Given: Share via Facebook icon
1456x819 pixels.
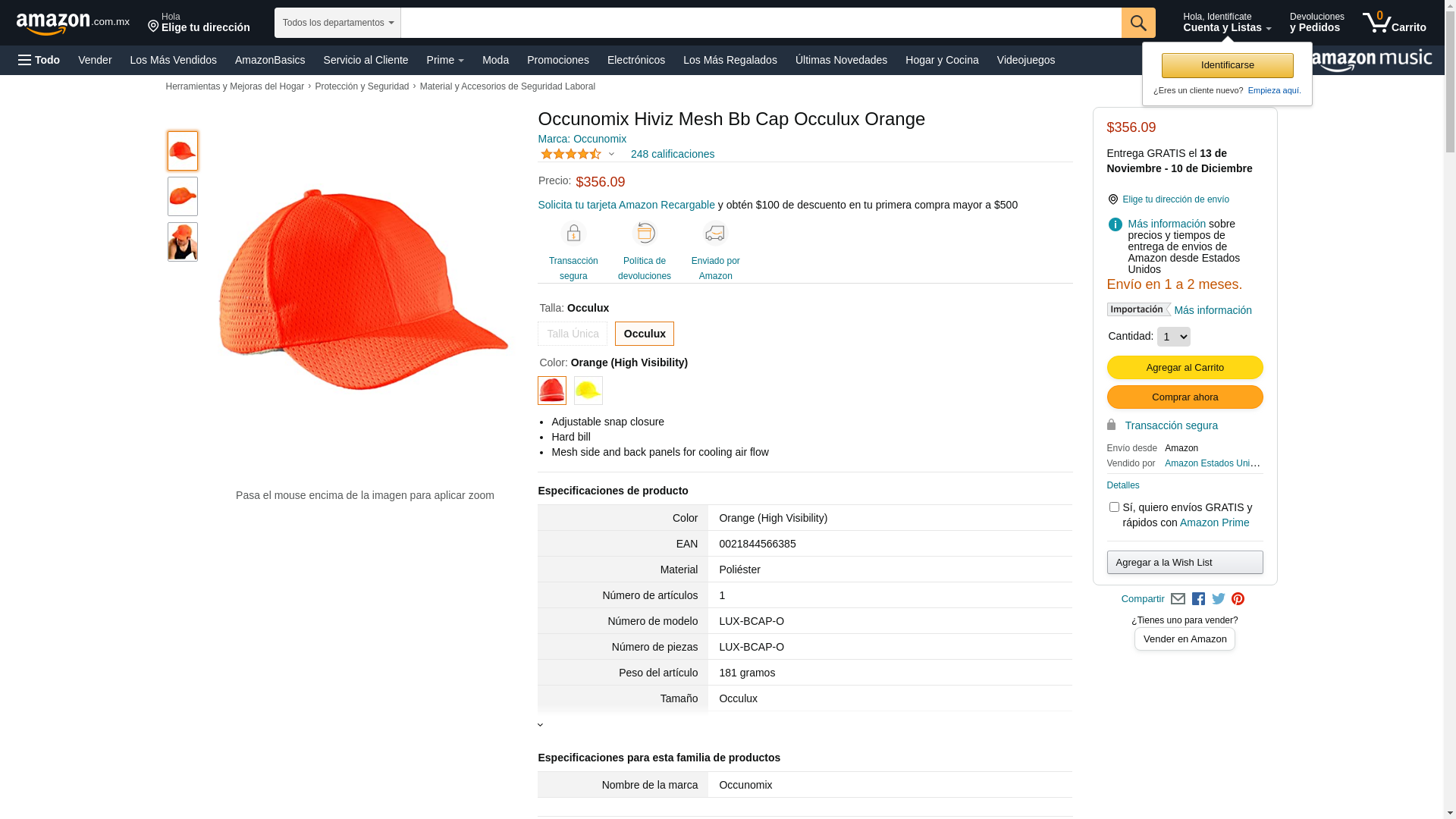Looking at the screenshot, I should [x=1198, y=599].
